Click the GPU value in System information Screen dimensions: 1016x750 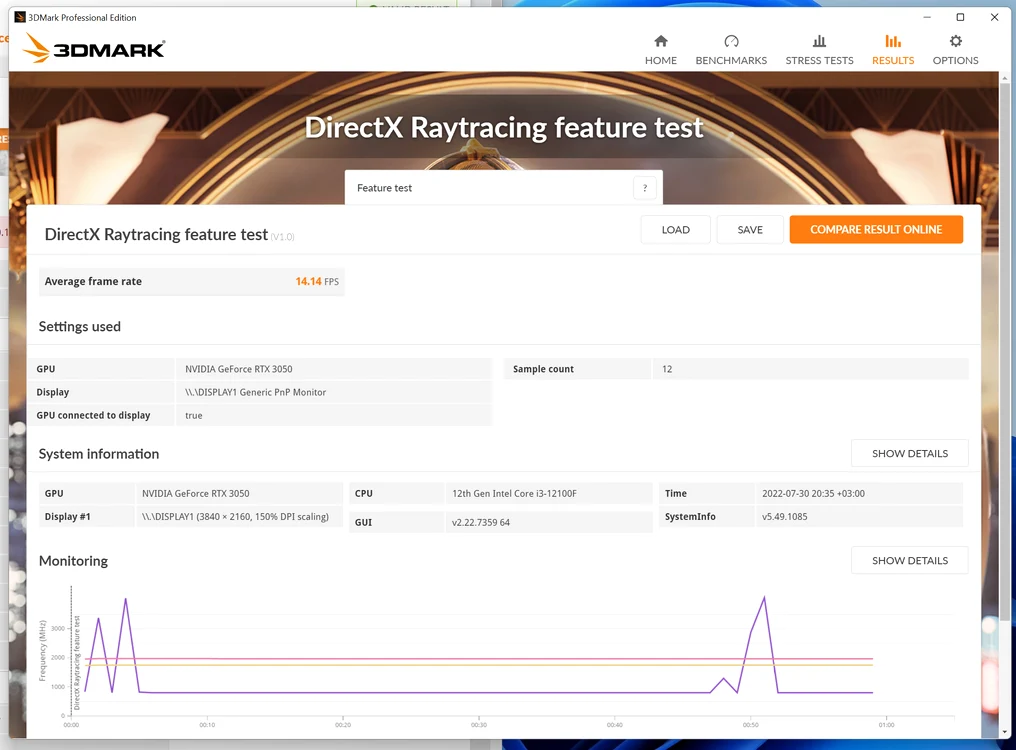pos(195,493)
